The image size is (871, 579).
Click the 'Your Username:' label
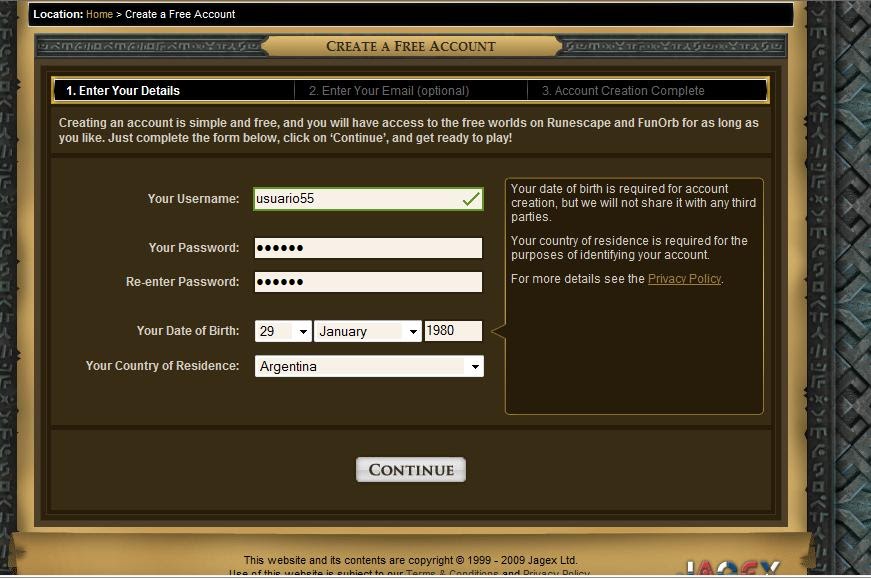193,199
